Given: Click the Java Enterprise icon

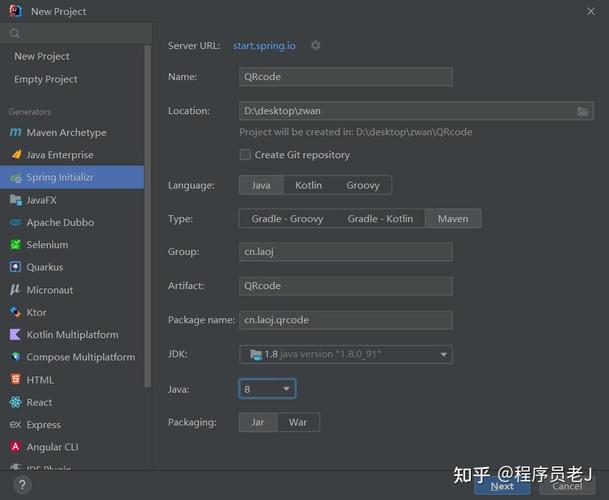Looking at the screenshot, I should [x=16, y=155].
